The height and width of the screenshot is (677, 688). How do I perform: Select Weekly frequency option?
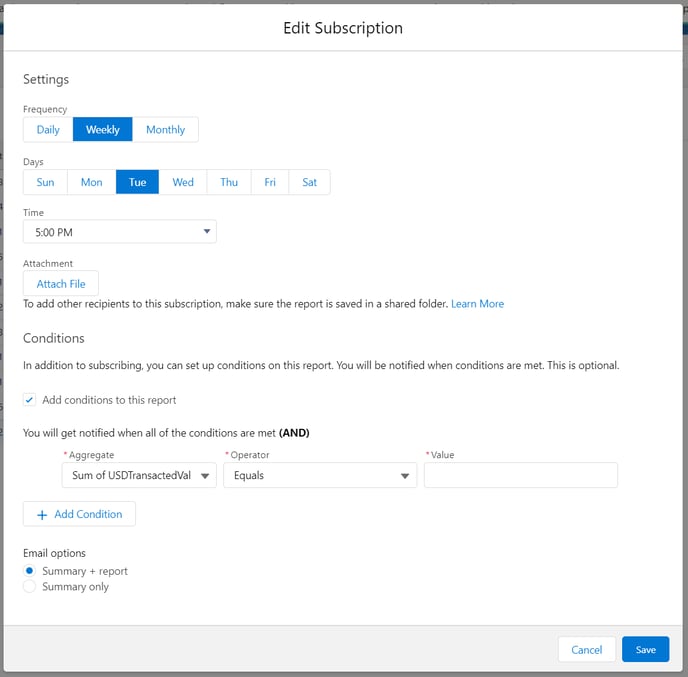pos(103,130)
